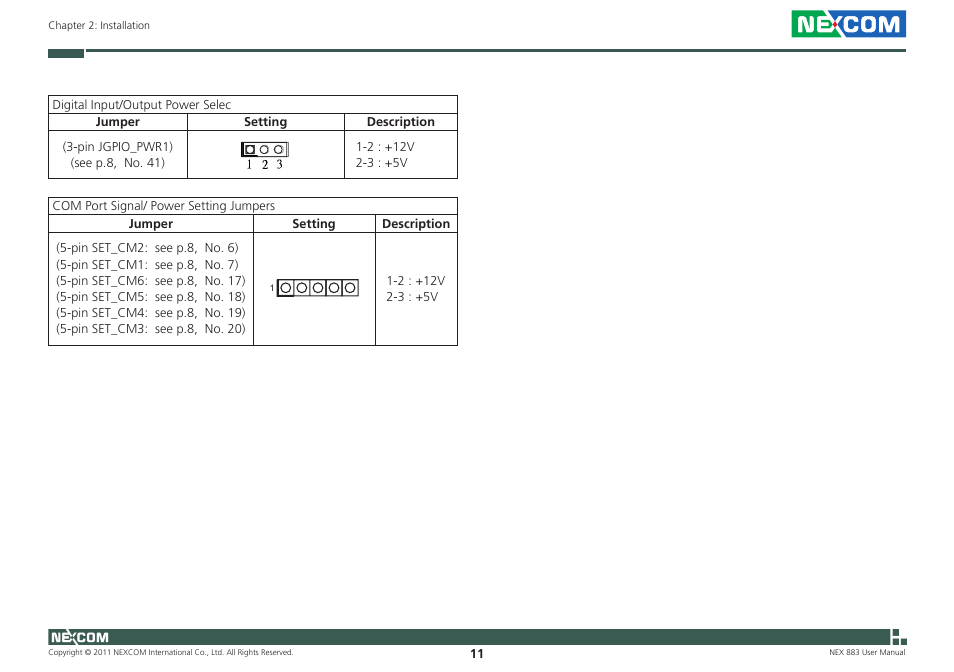This screenshot has width=954, height=672.
Task: Click the SET_CM1 row, see p.8 No. 7
Action: [147, 265]
